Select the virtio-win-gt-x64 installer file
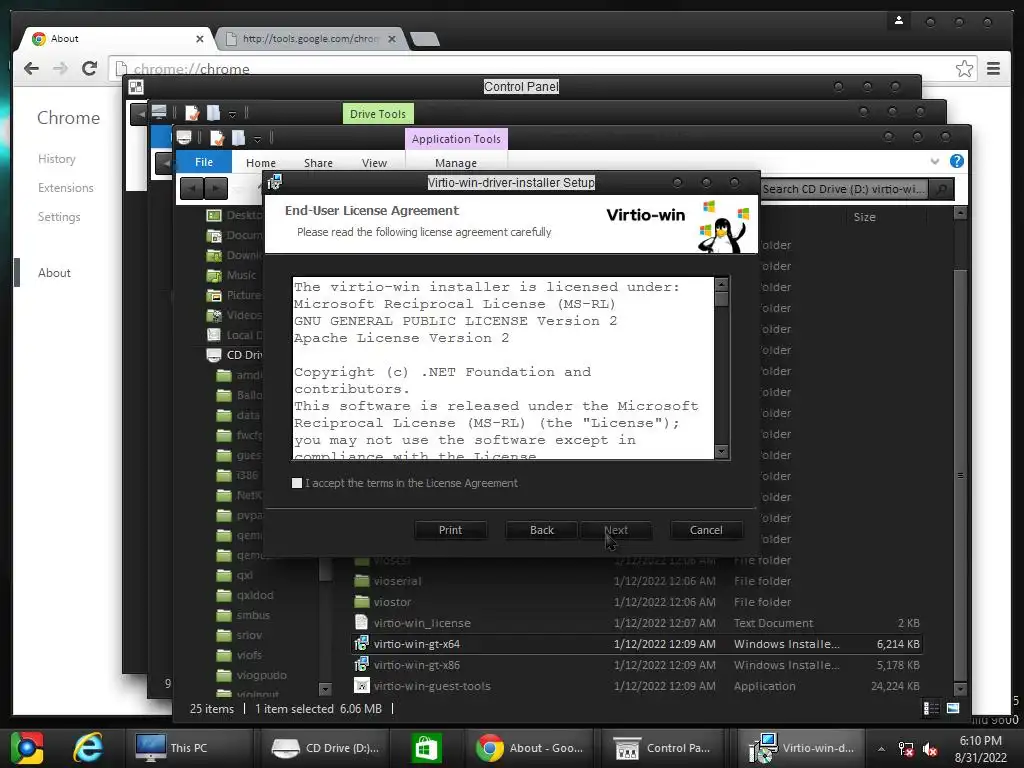The image size is (1024, 768). pyautogui.click(x=637, y=644)
